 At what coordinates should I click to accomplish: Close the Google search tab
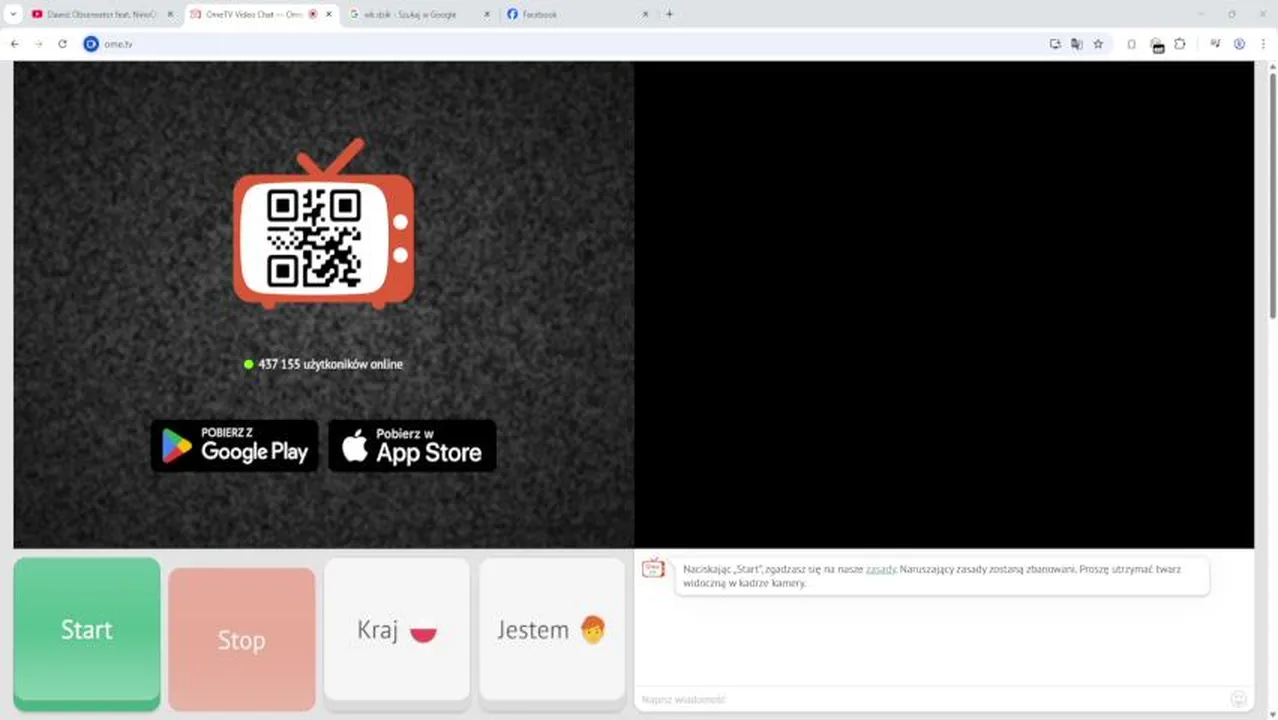487,14
